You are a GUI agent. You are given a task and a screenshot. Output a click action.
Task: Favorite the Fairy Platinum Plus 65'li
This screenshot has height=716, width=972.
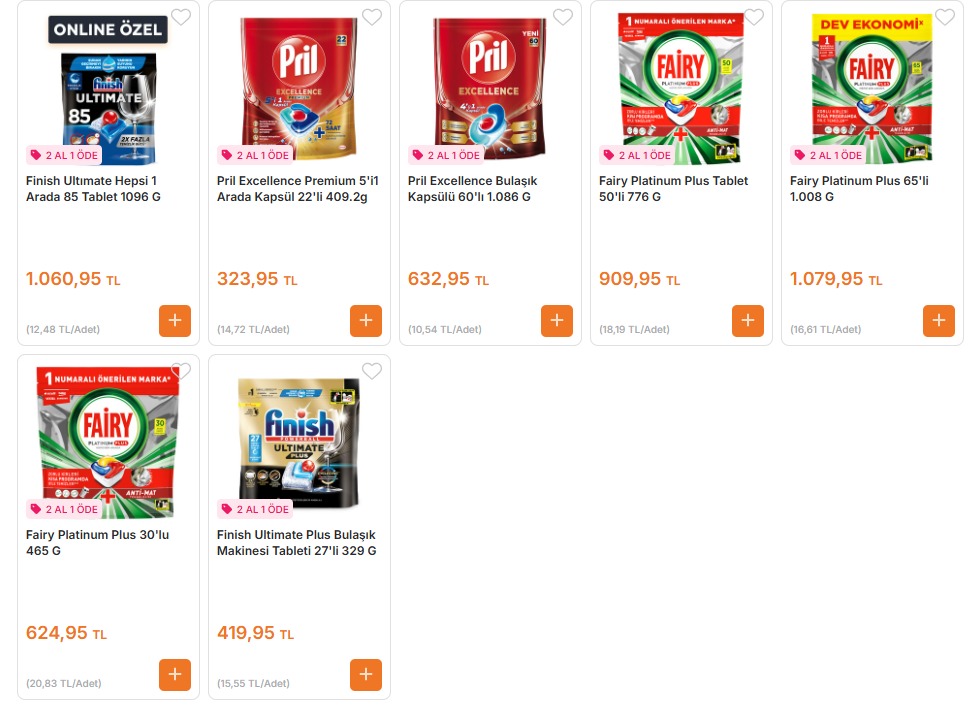click(945, 17)
